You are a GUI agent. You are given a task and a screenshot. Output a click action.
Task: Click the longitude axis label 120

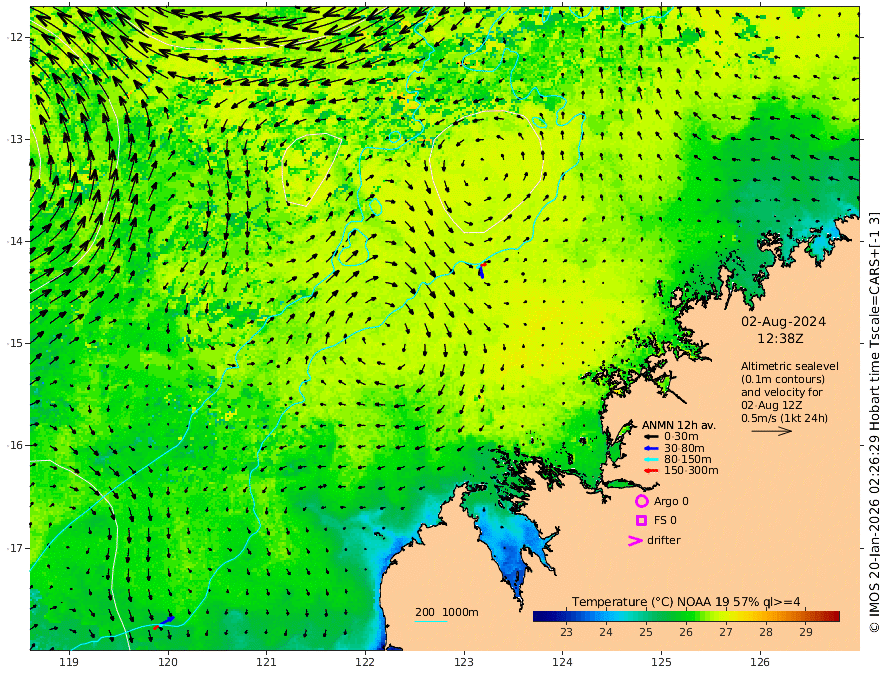click(168, 663)
